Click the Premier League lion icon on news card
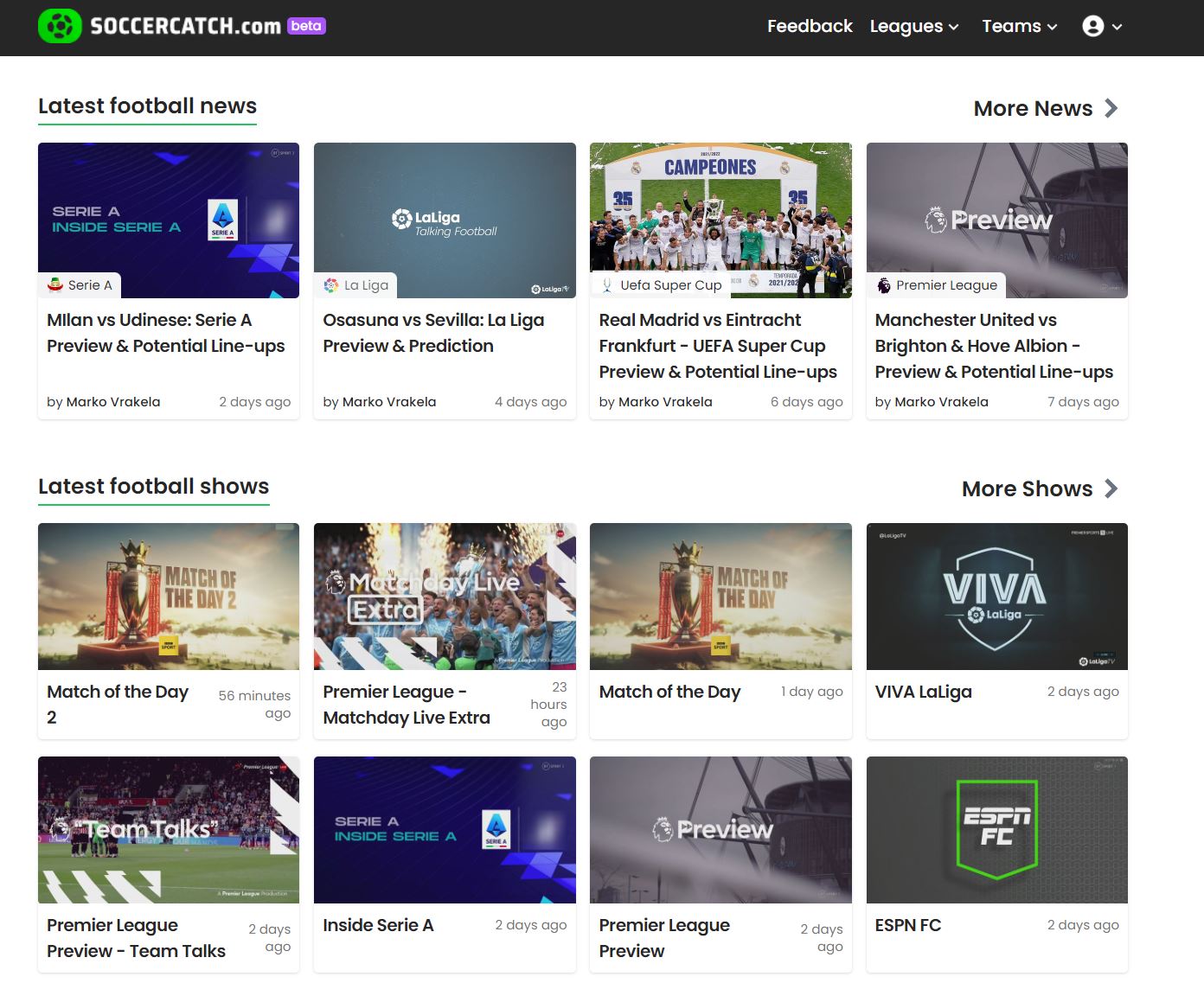The image size is (1204, 983). [883, 284]
